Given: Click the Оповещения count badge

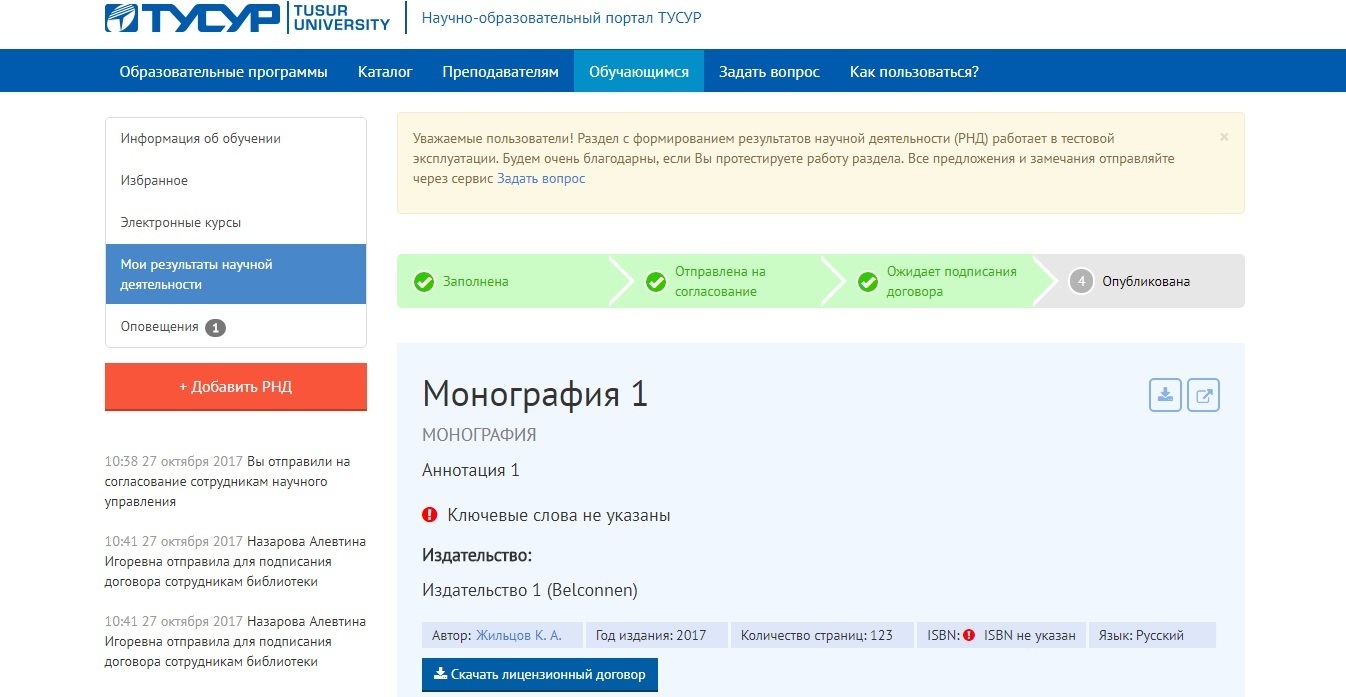Looking at the screenshot, I should point(215,327).
